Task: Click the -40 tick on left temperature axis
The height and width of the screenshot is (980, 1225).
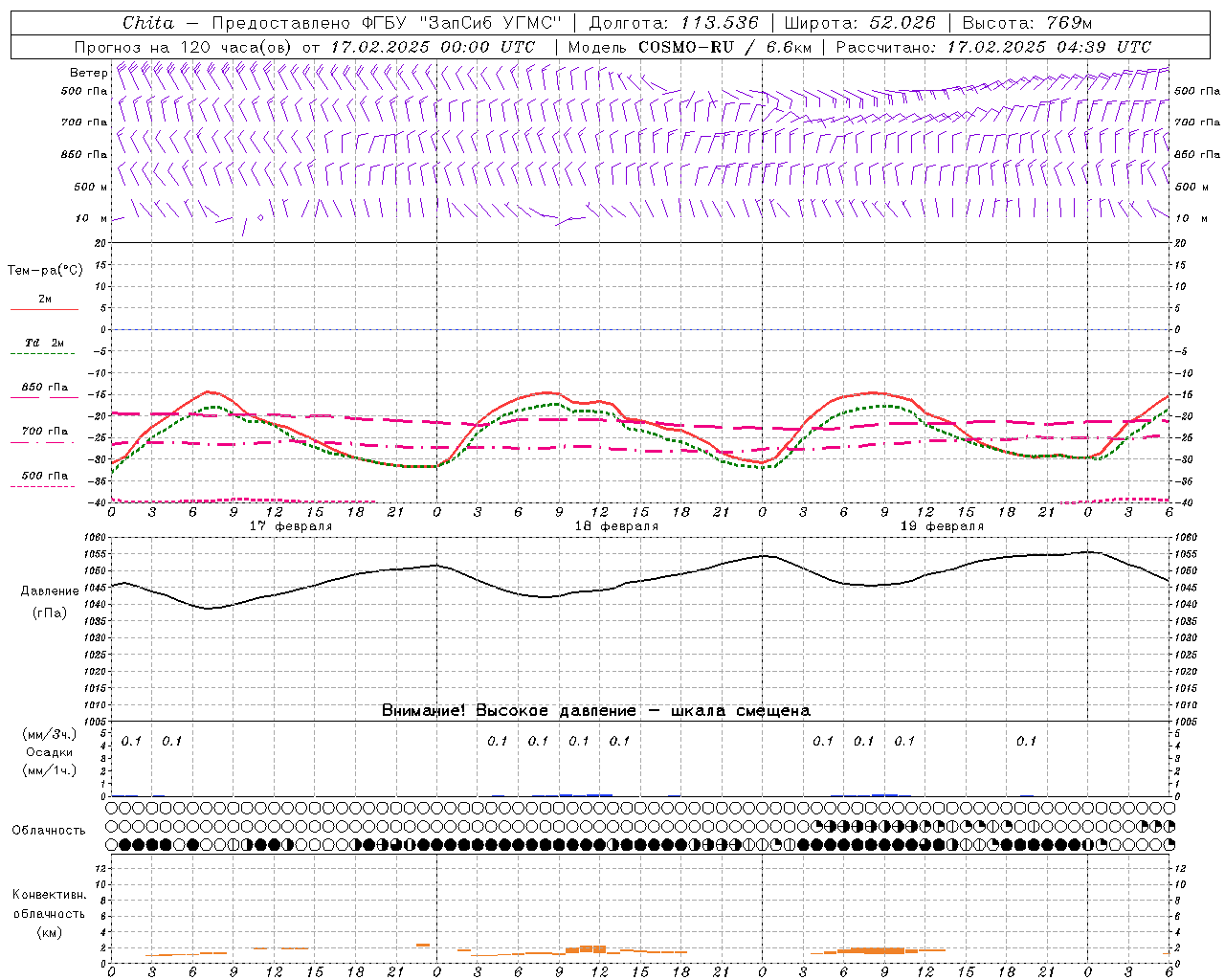Action: [98, 502]
